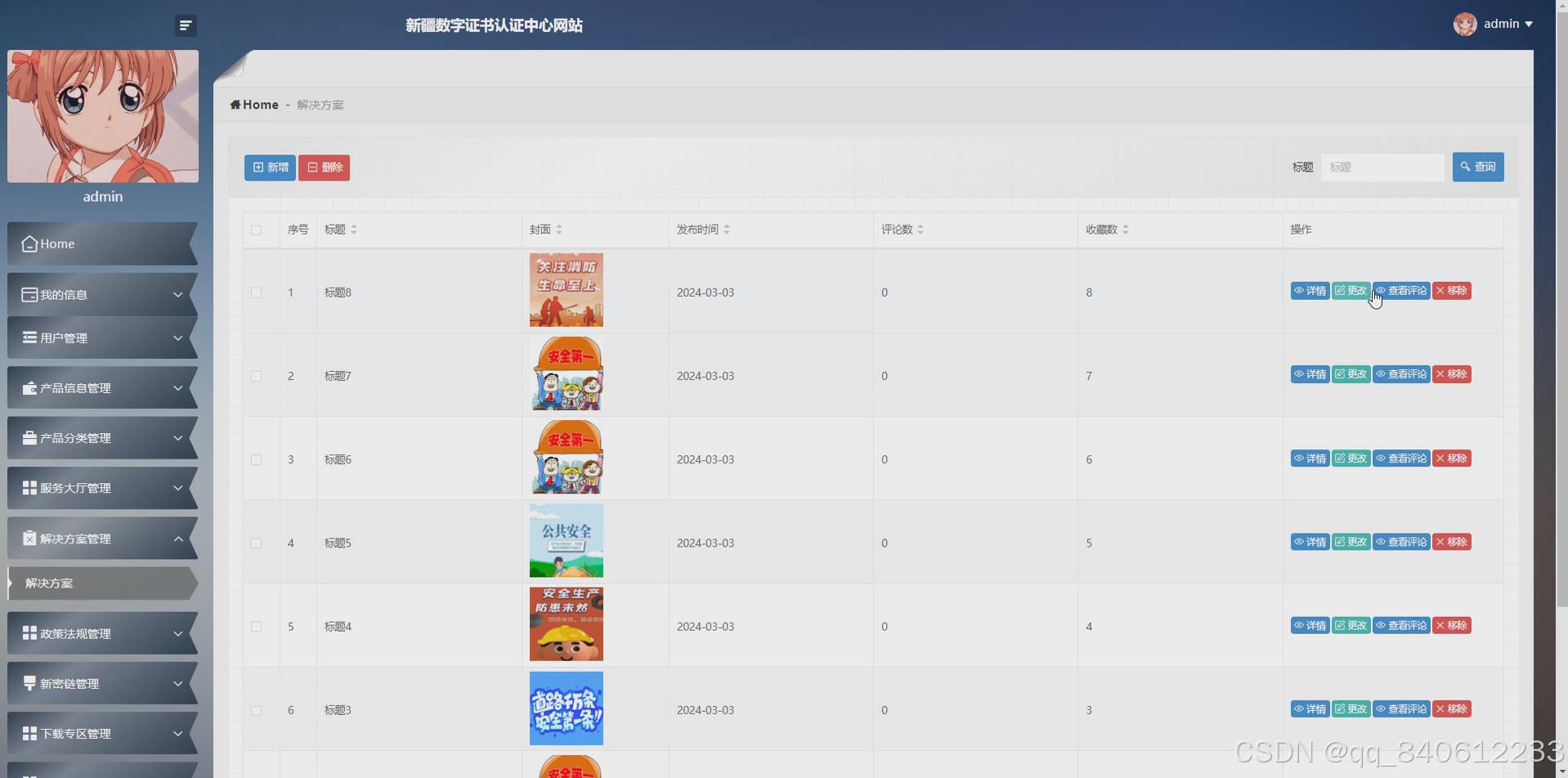Click the 用户管理 sidebar icon
This screenshot has width=1568, height=778.
tap(29, 338)
